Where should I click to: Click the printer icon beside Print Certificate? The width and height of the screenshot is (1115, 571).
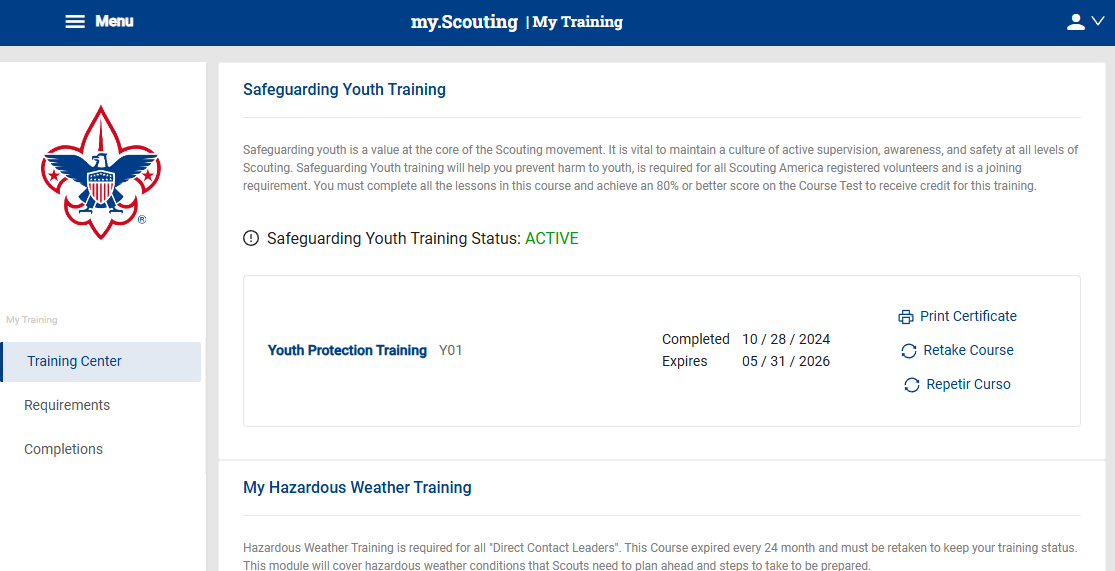point(906,317)
